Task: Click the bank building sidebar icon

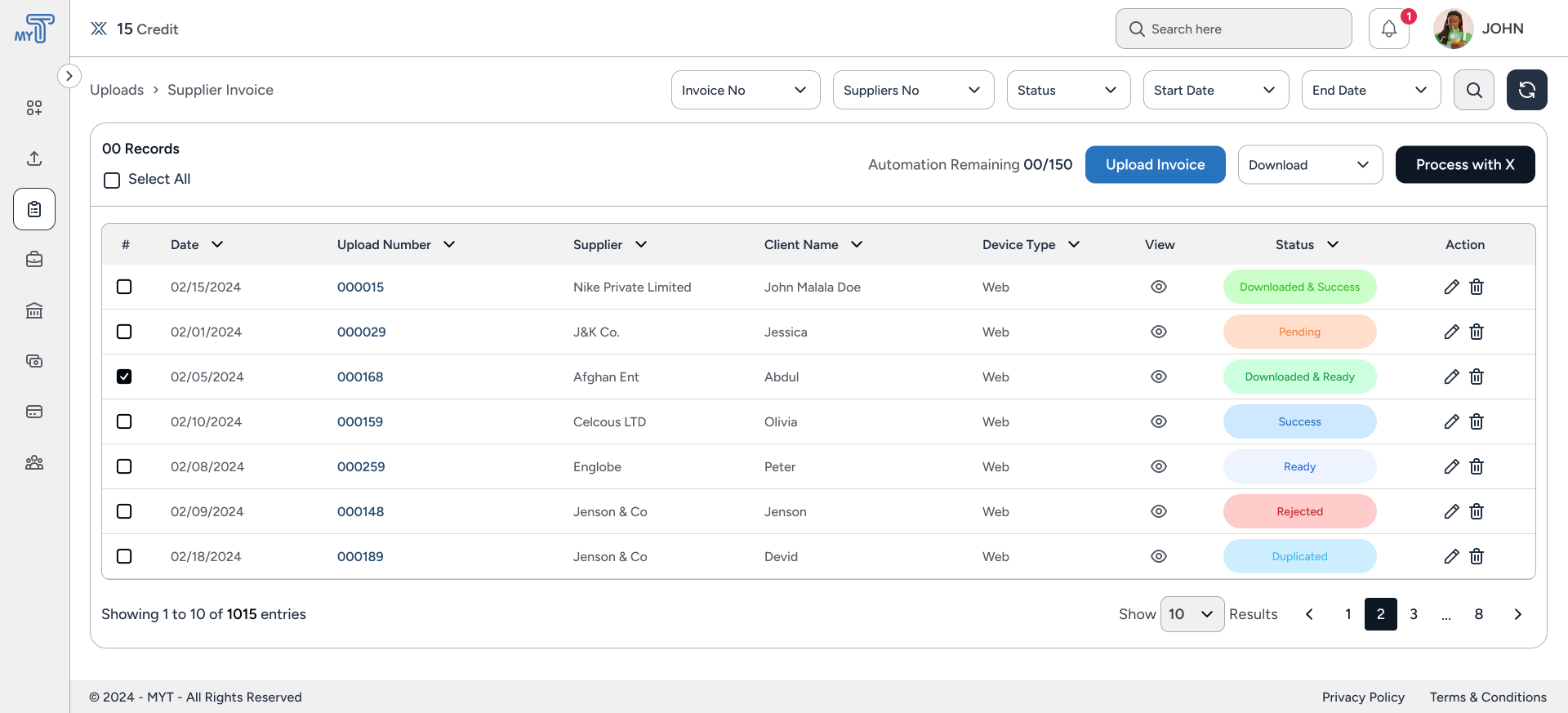Action: click(34, 310)
